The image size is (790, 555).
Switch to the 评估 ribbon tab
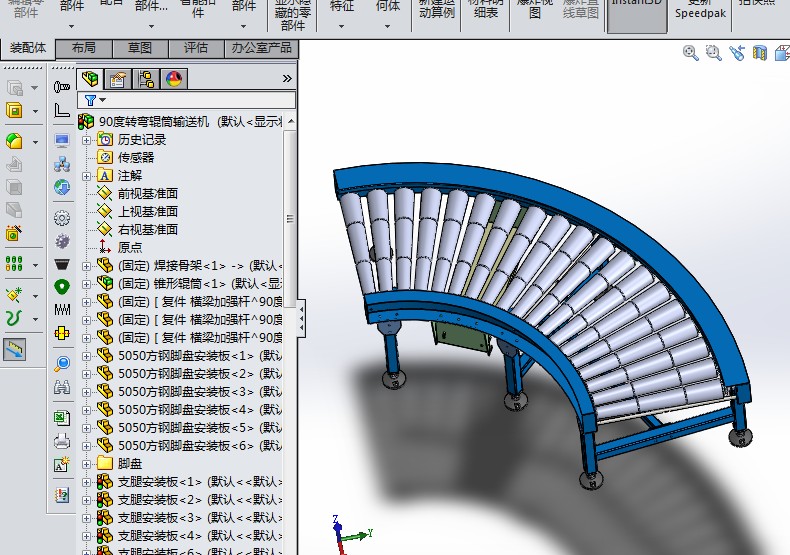pyautogui.click(x=195, y=48)
